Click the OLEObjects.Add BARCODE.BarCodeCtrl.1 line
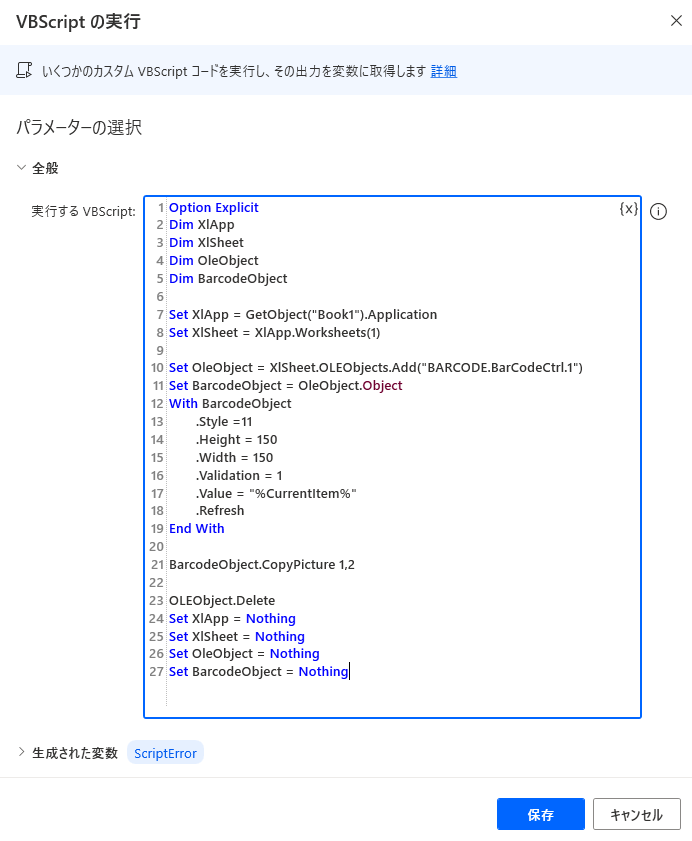692x841 pixels. 375,368
